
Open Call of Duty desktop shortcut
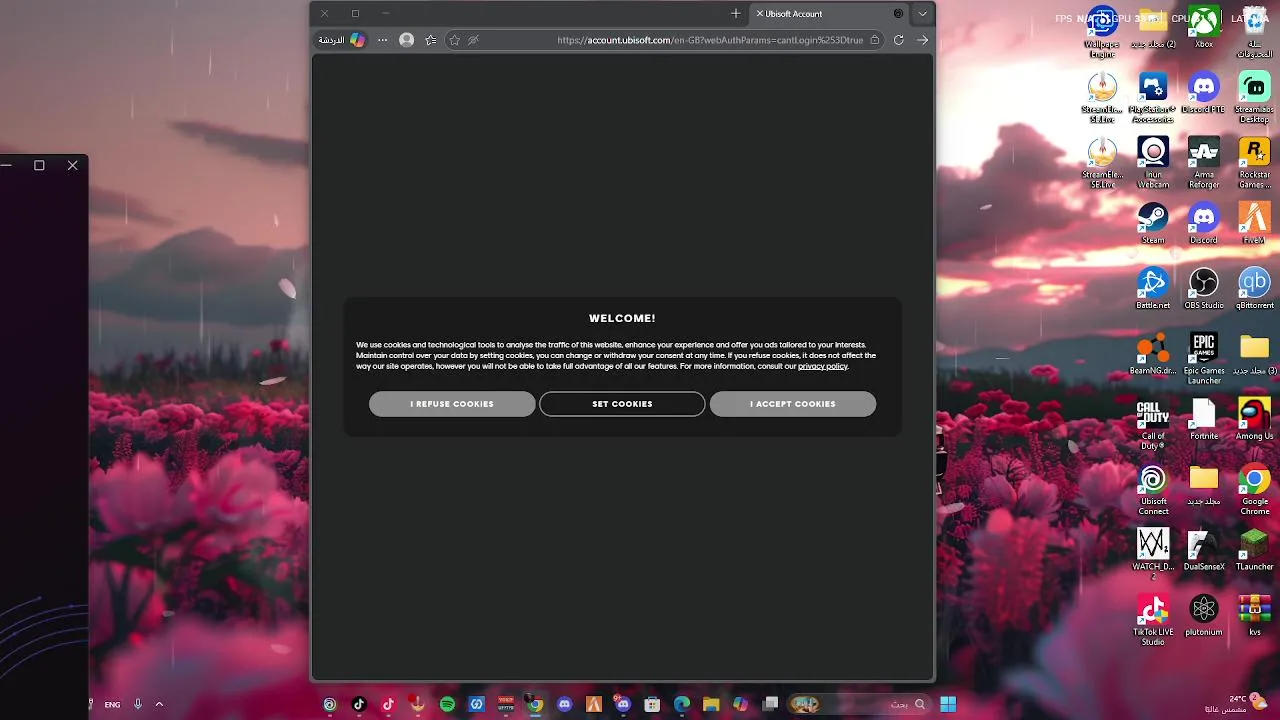click(1153, 424)
